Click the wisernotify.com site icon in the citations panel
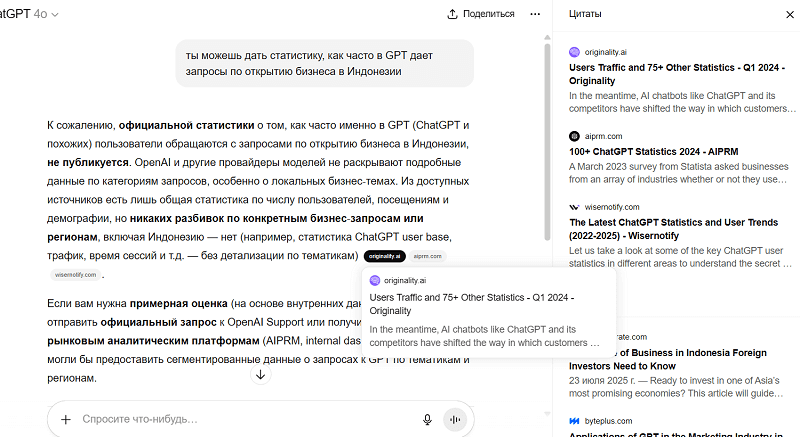Screen dimensions: 800x437 coord(574,207)
